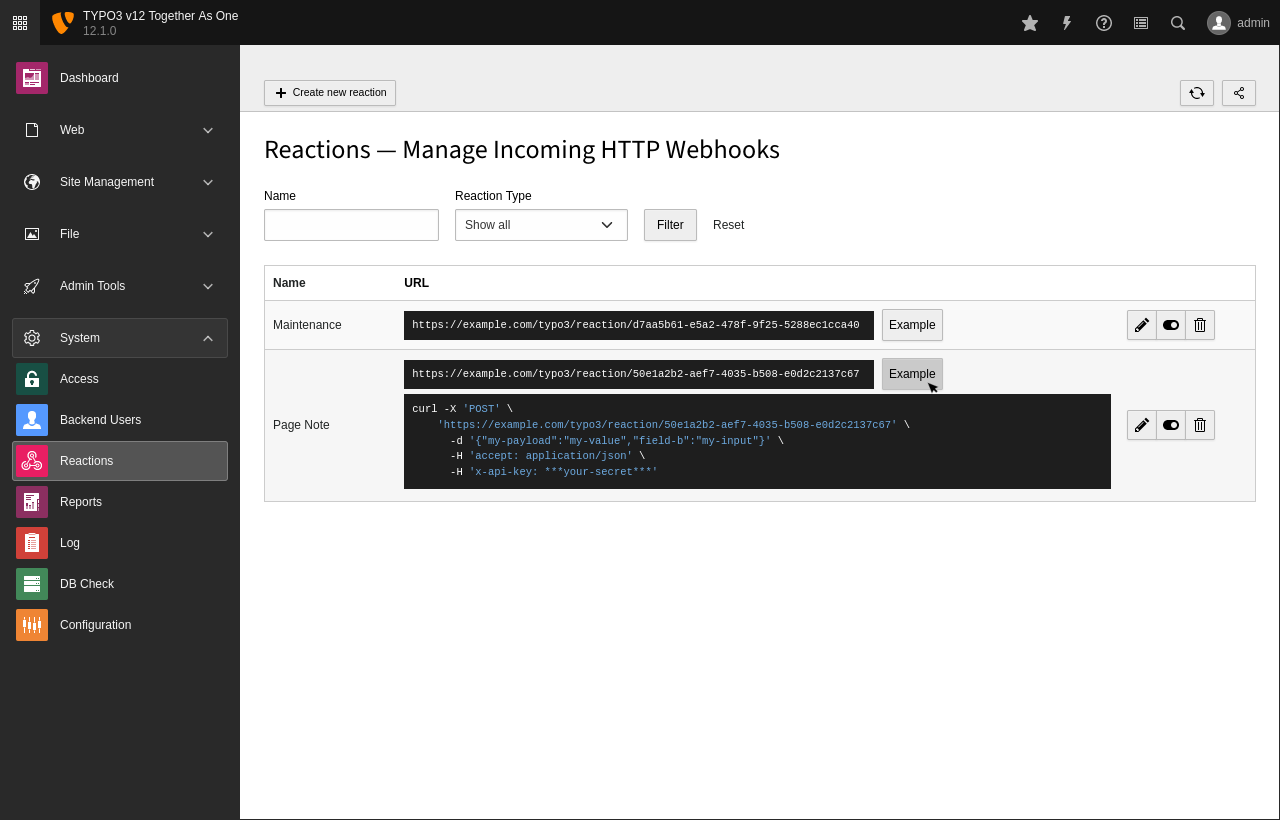Click the Create new reaction button
Image resolution: width=1280 pixels, height=820 pixels.
coord(330,92)
